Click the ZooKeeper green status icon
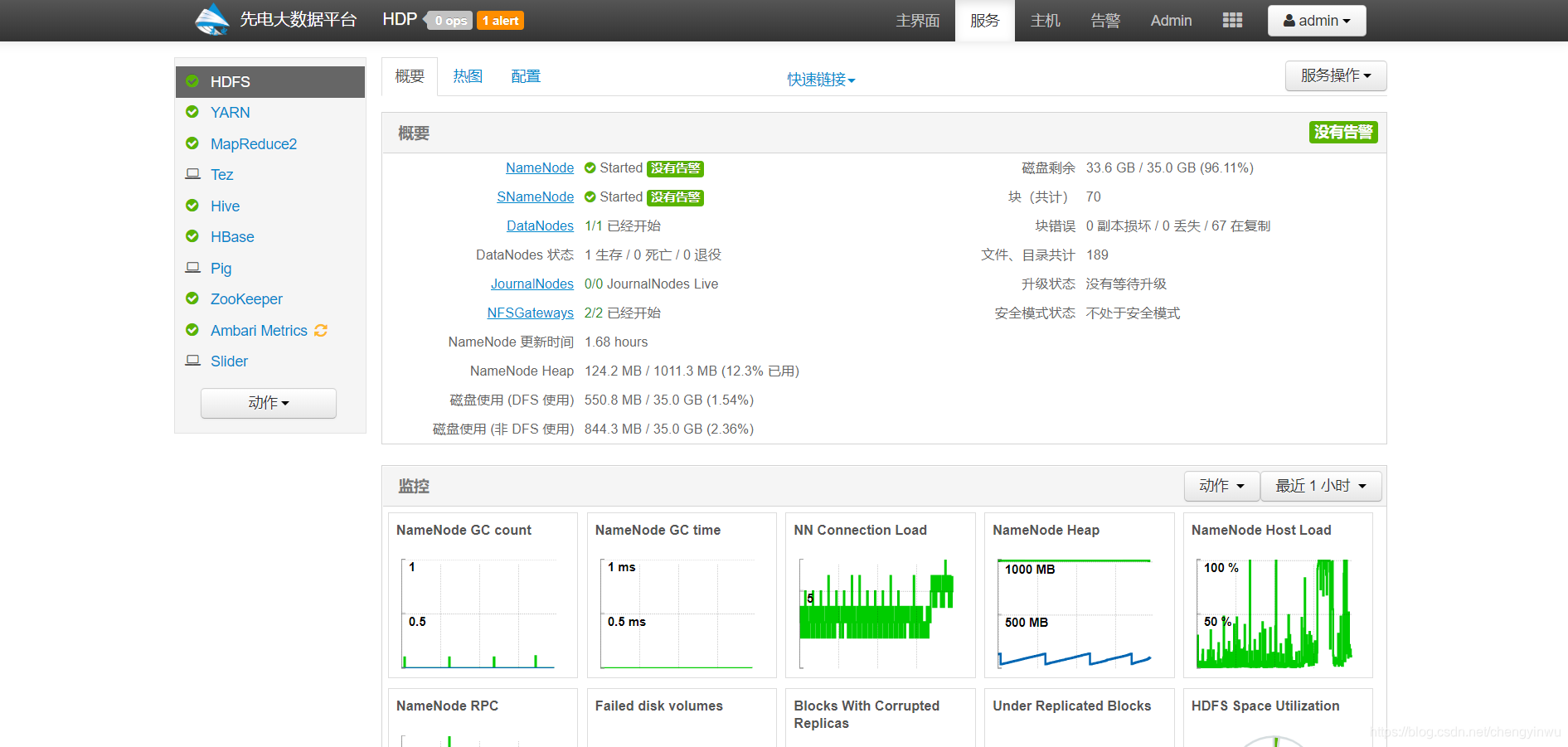This screenshot has height=747, width=1568. point(192,298)
